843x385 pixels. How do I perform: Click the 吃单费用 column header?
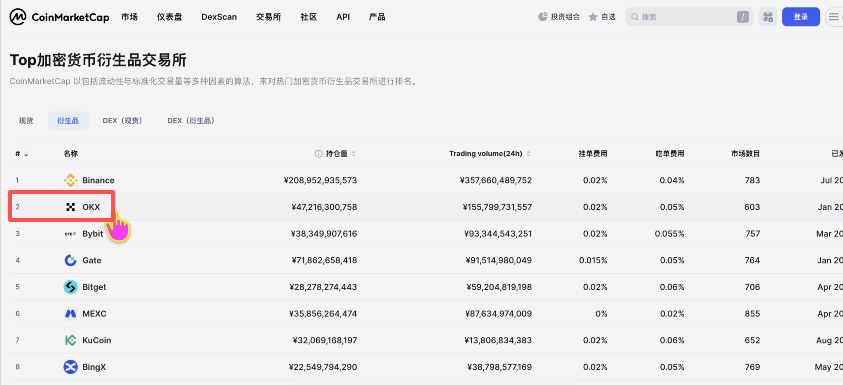click(x=670, y=154)
